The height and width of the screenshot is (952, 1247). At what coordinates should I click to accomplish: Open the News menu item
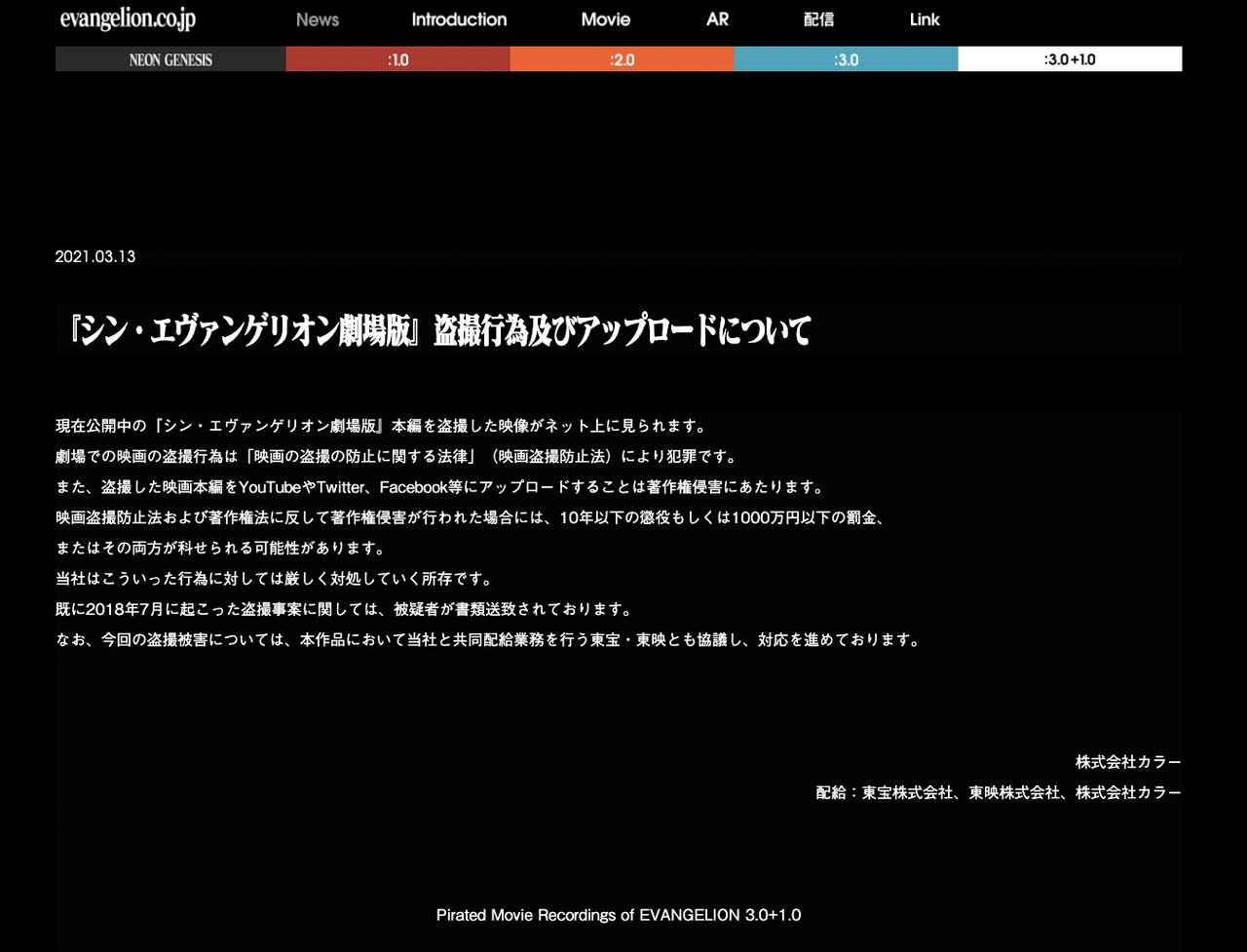pyautogui.click(x=317, y=19)
